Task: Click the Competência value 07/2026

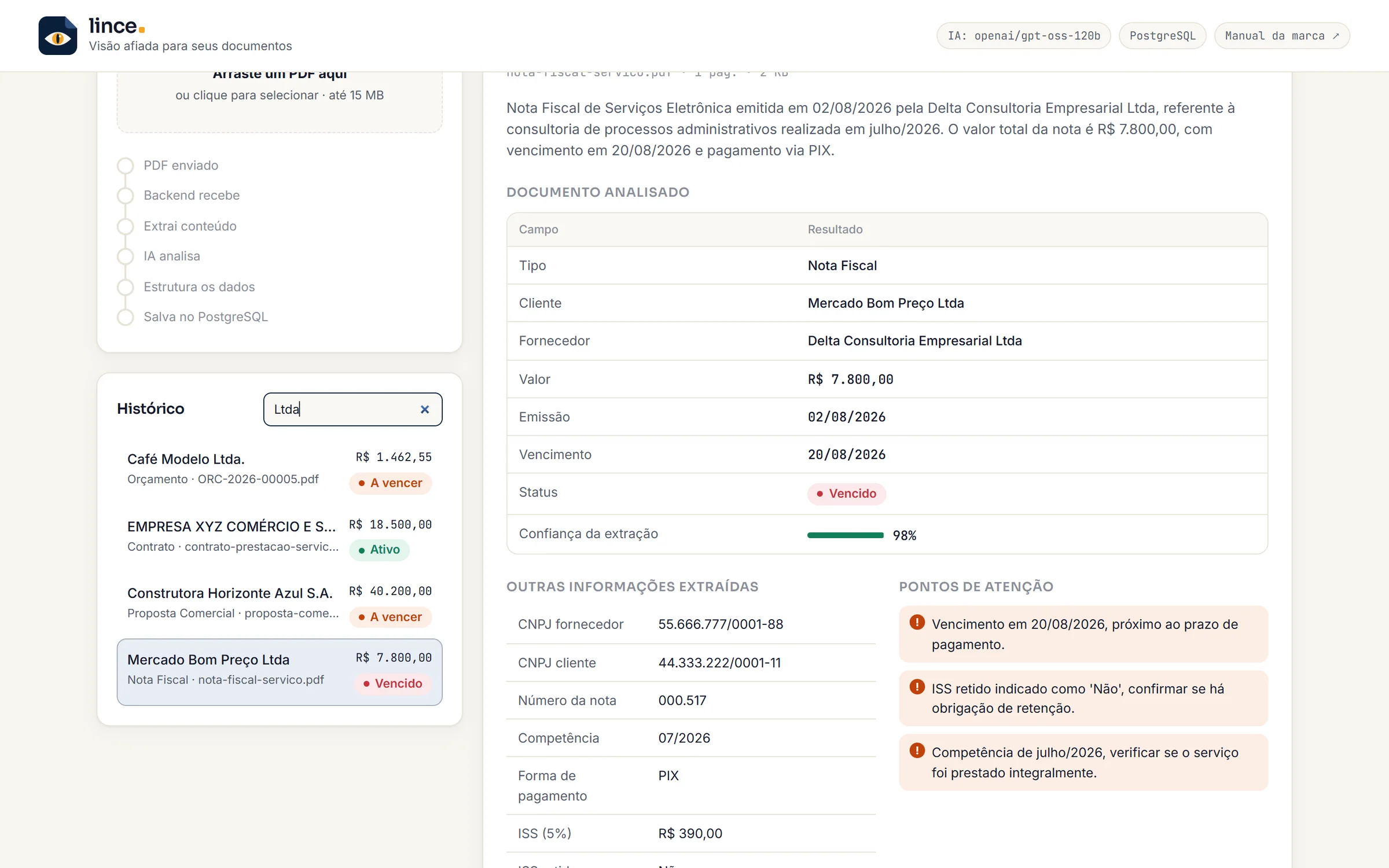Action: [x=684, y=738]
